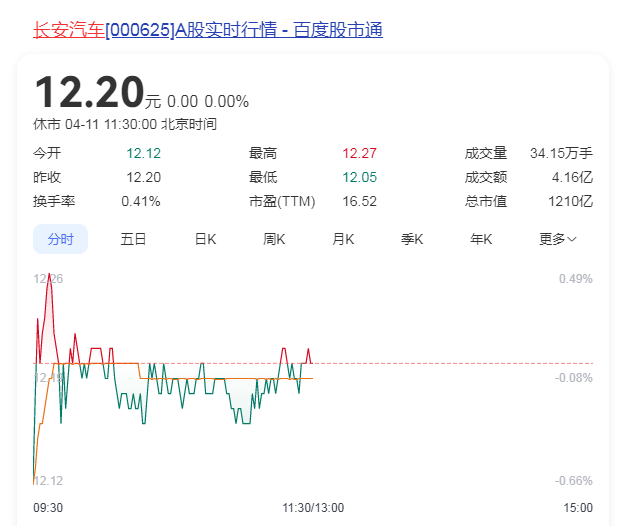Open the 长安汽车[000625]A股实时行情 link

pos(208,30)
